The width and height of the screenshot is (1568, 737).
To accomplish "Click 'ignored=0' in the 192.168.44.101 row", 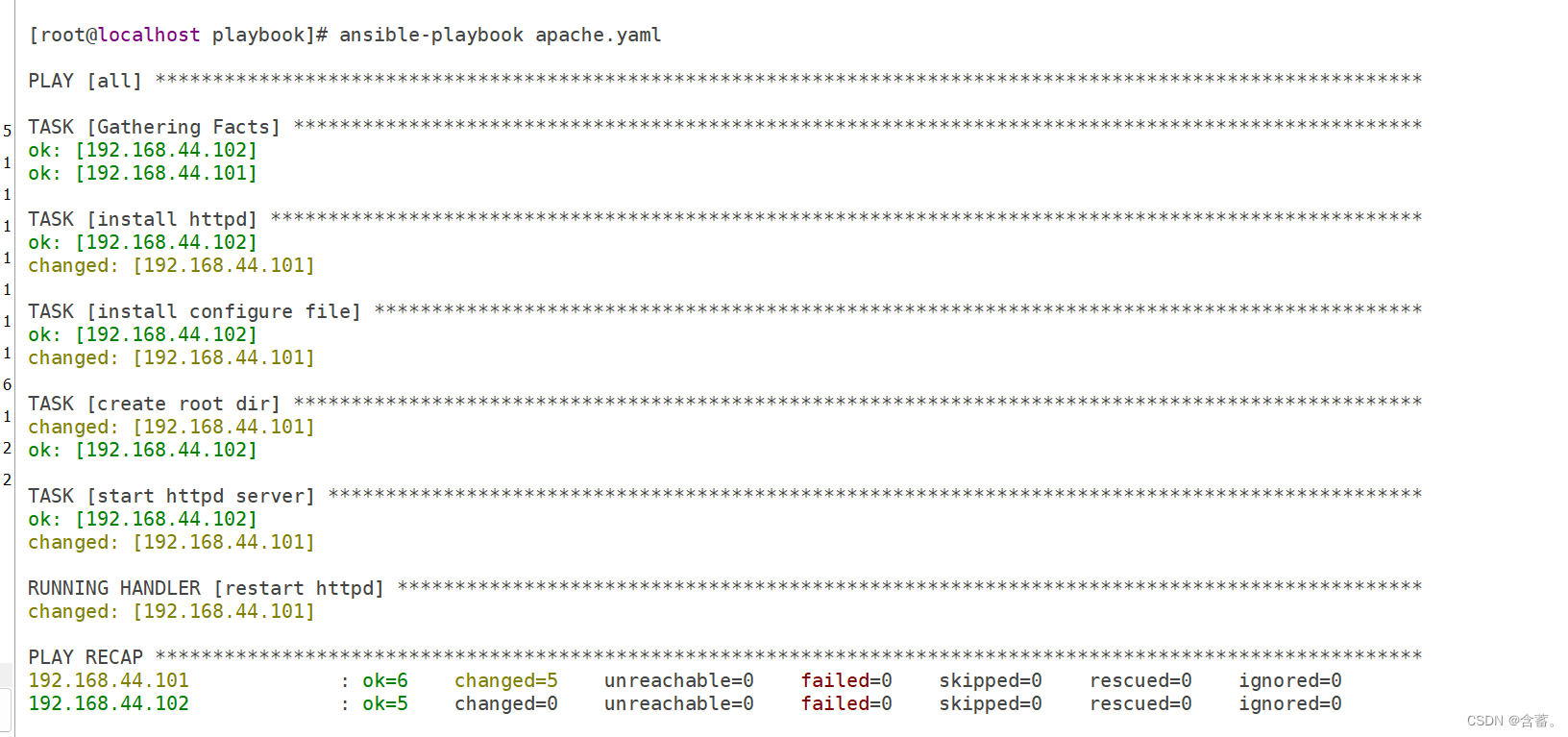I will (x=1290, y=680).
